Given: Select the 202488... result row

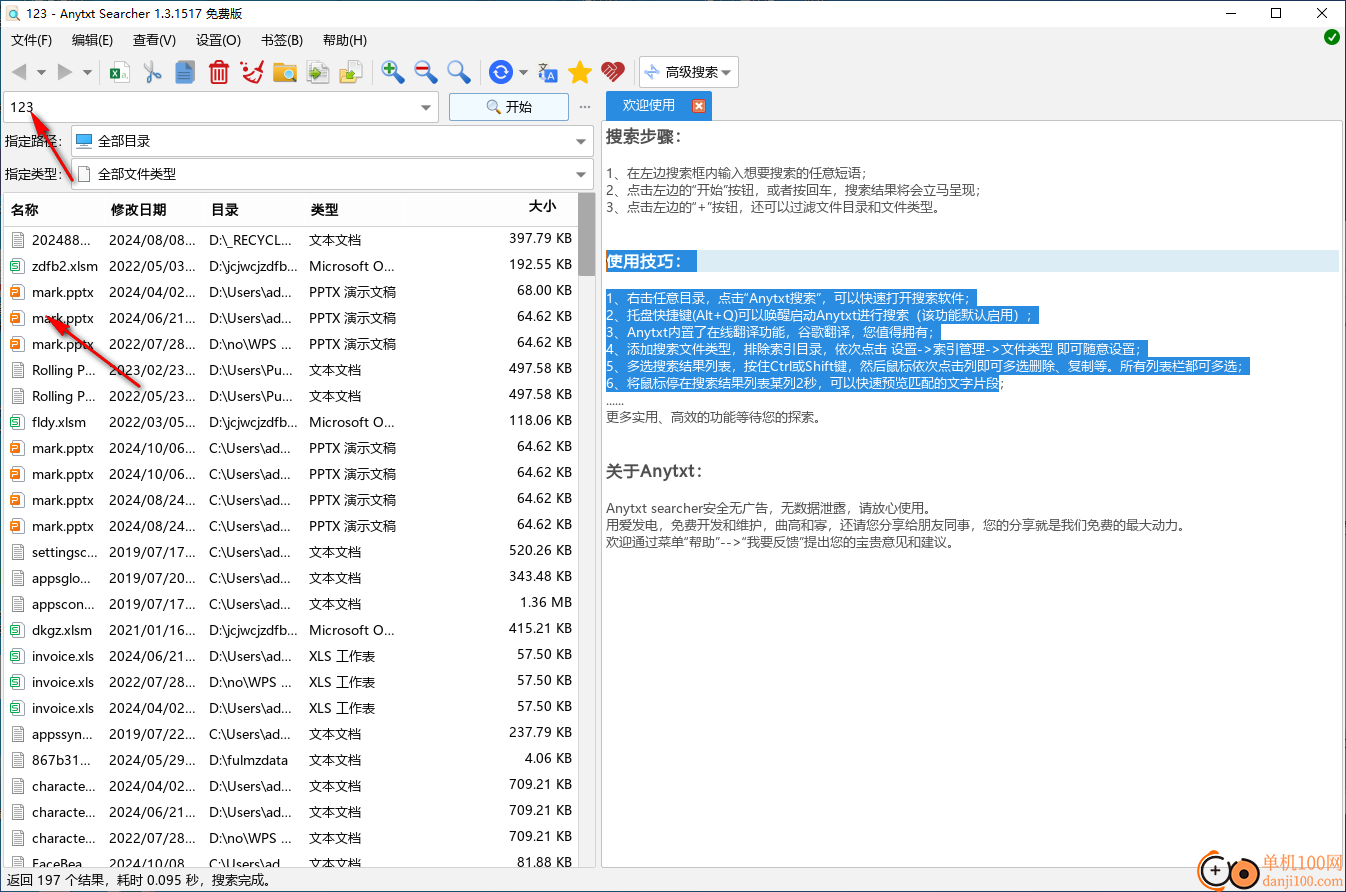Looking at the screenshot, I should (291, 240).
